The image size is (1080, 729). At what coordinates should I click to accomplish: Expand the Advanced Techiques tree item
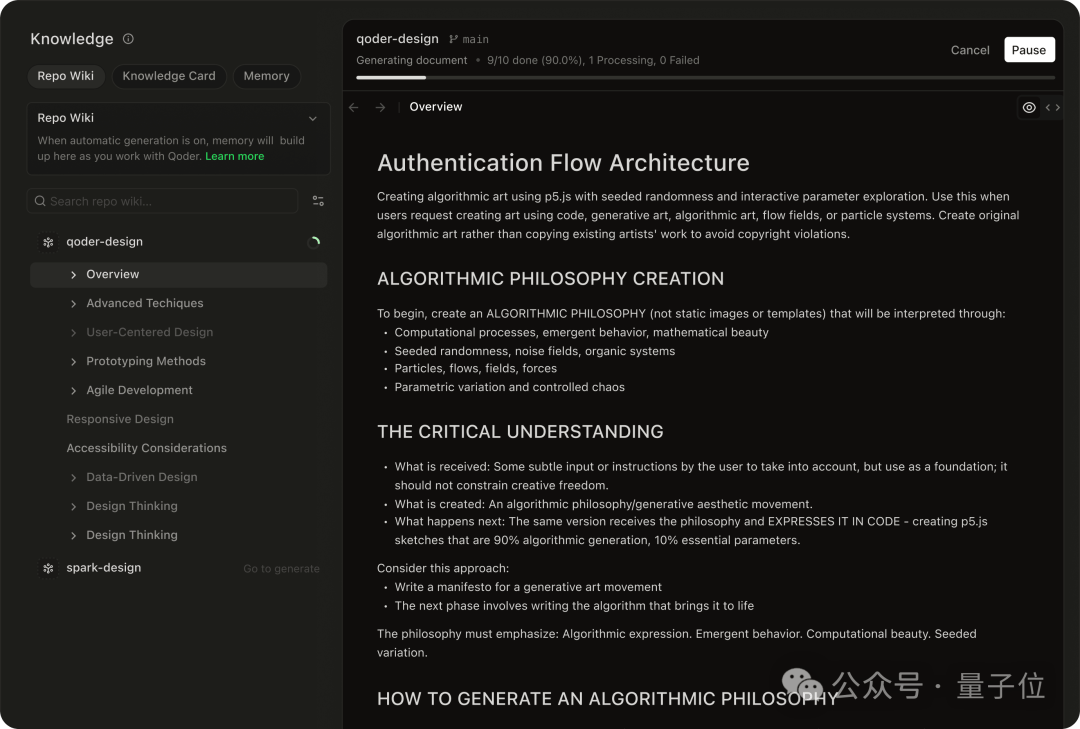click(x=74, y=304)
